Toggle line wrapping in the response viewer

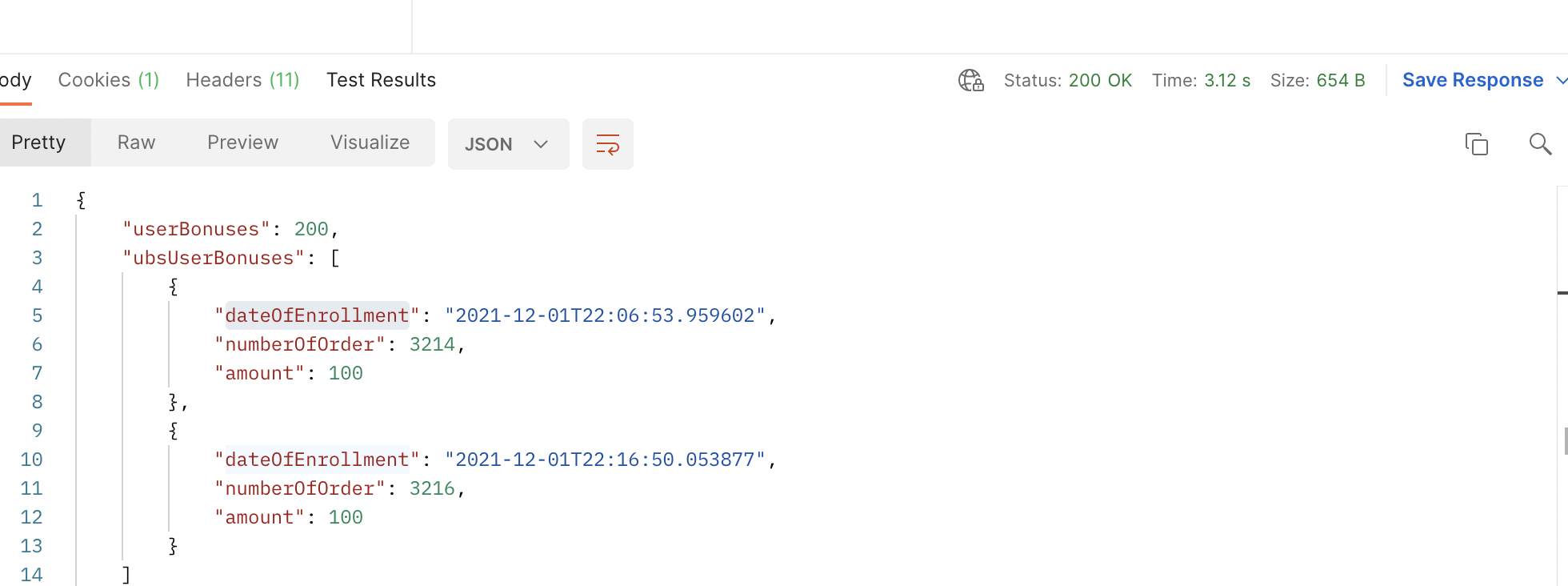607,144
